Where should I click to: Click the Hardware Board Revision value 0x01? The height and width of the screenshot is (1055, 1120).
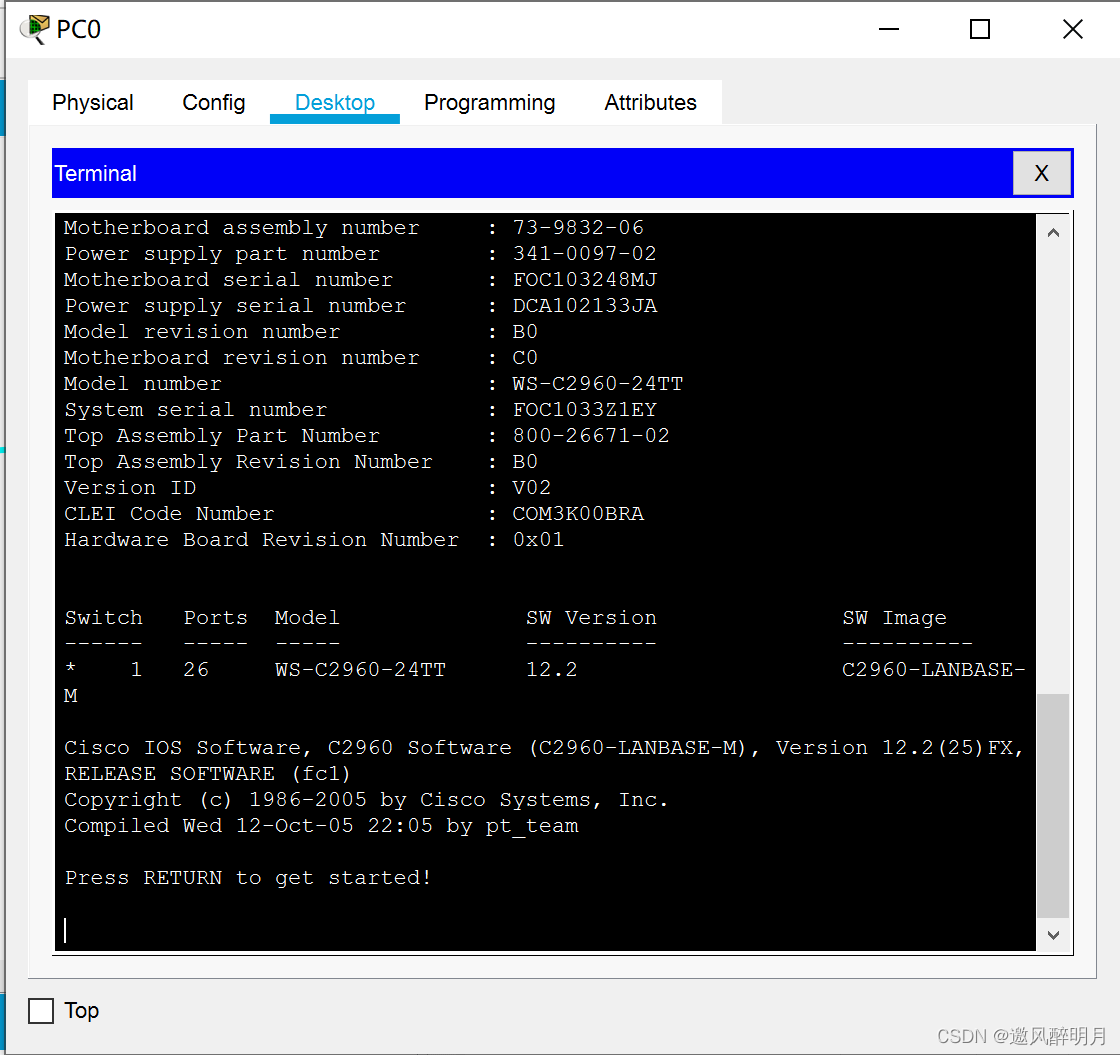coord(538,540)
